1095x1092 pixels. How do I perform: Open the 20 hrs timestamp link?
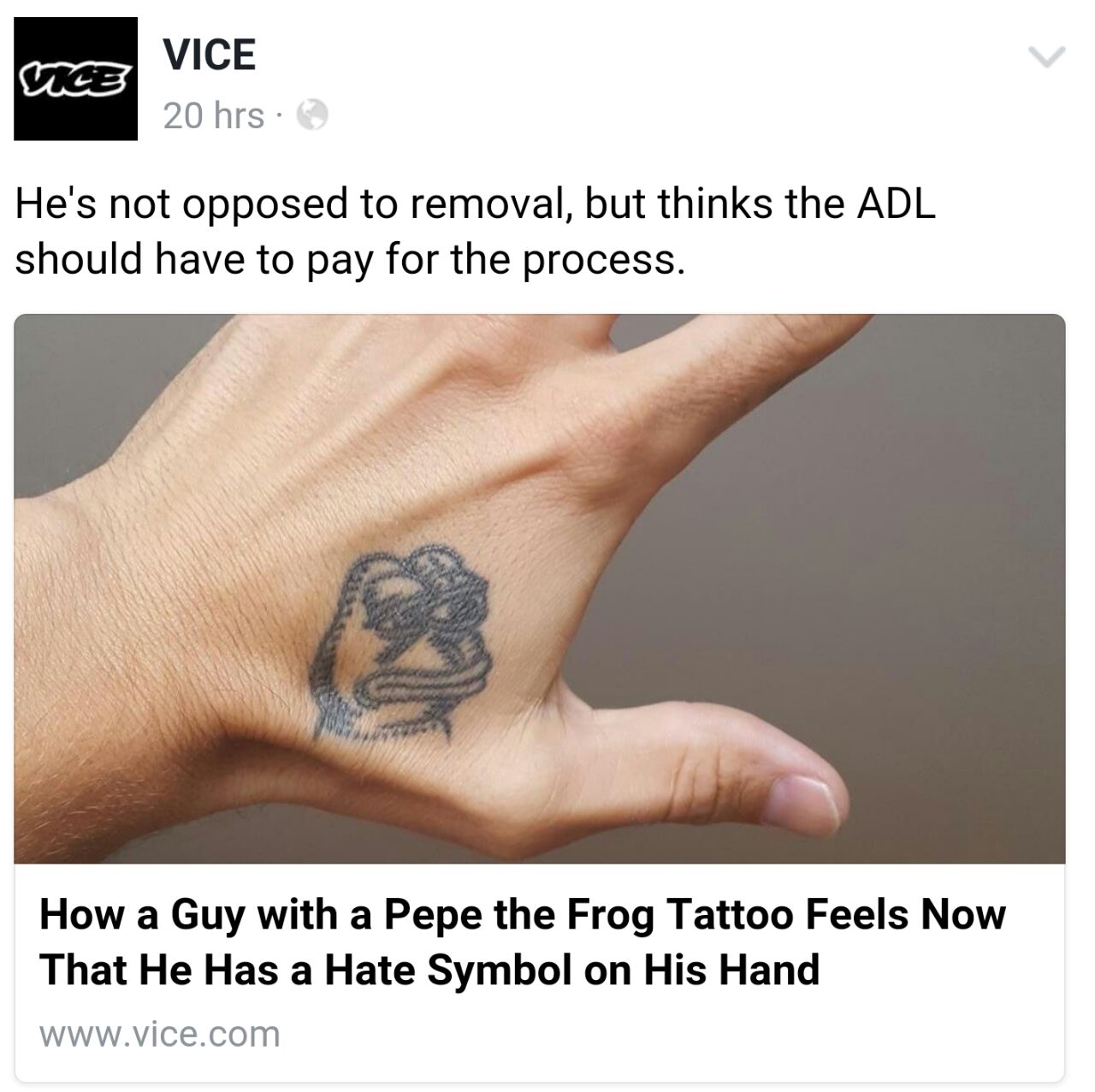(213, 115)
